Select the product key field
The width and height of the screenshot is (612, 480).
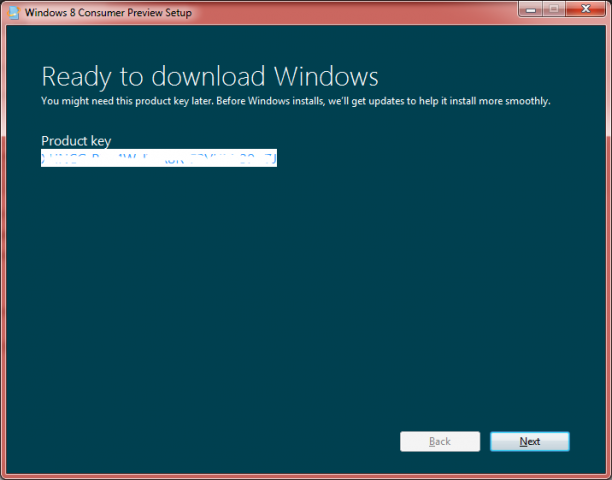[x=159, y=158]
